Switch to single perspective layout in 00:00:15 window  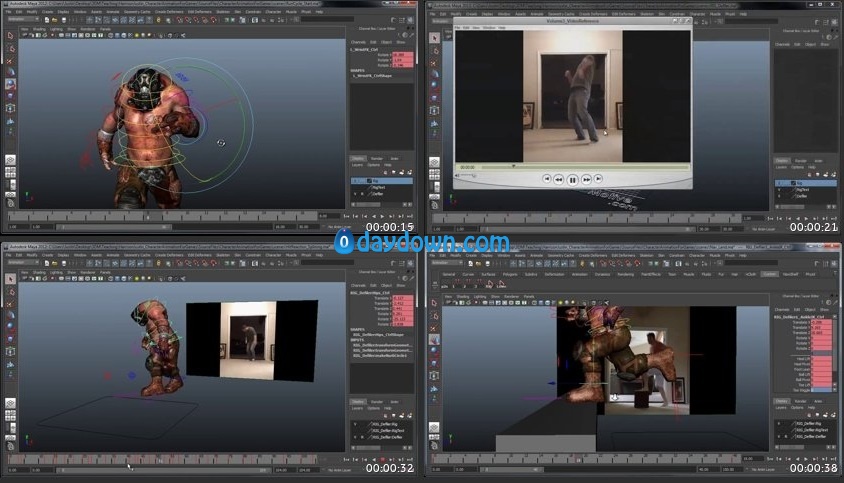pyautogui.click(x=10, y=160)
